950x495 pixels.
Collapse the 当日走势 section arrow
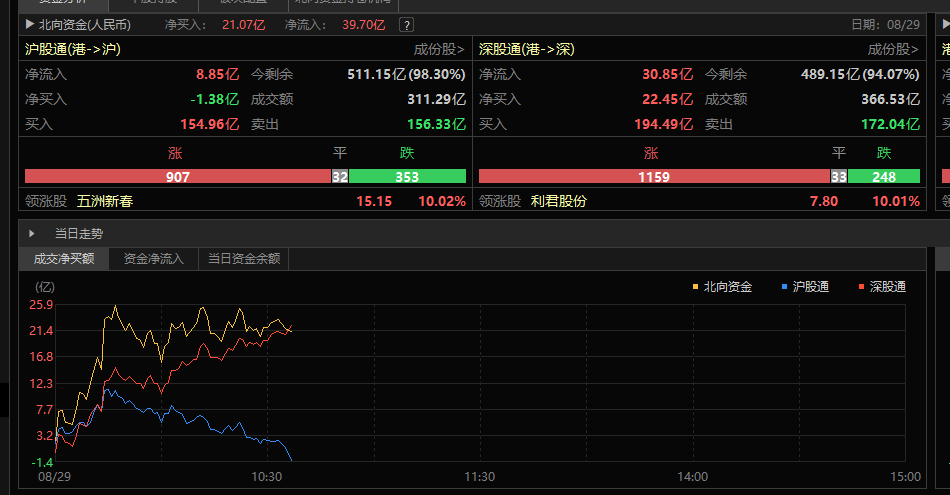[32, 233]
